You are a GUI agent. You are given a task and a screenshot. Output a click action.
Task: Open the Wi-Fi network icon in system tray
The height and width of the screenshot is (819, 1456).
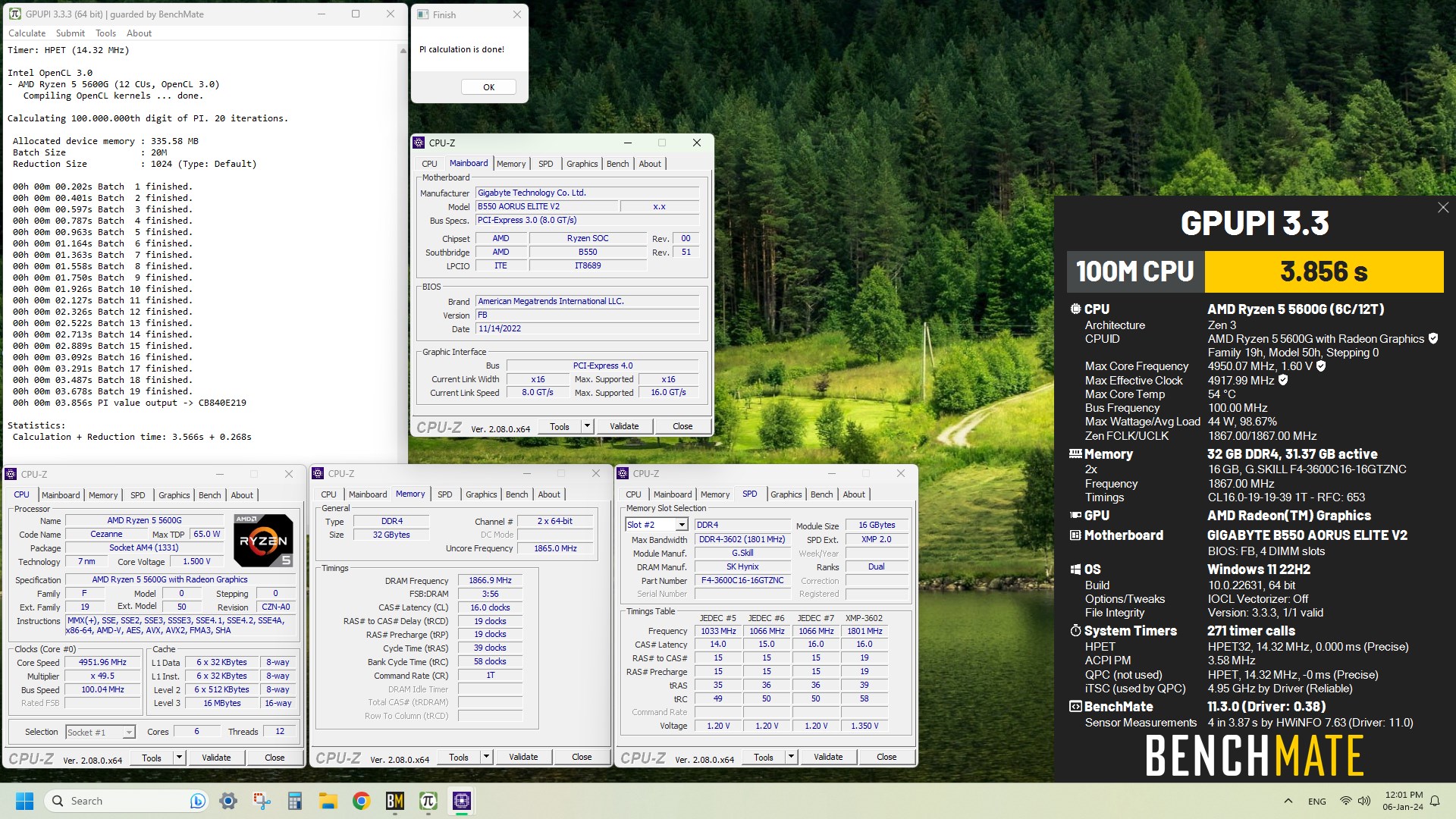click(x=1346, y=801)
